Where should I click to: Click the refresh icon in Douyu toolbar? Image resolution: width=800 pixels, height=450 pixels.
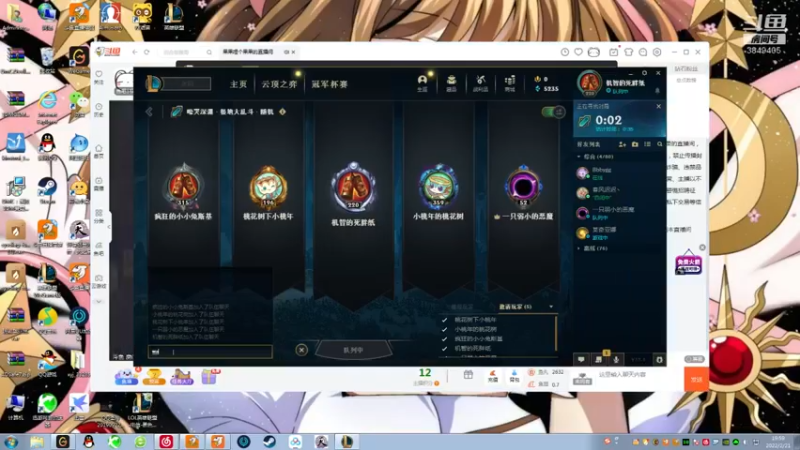pos(147,52)
